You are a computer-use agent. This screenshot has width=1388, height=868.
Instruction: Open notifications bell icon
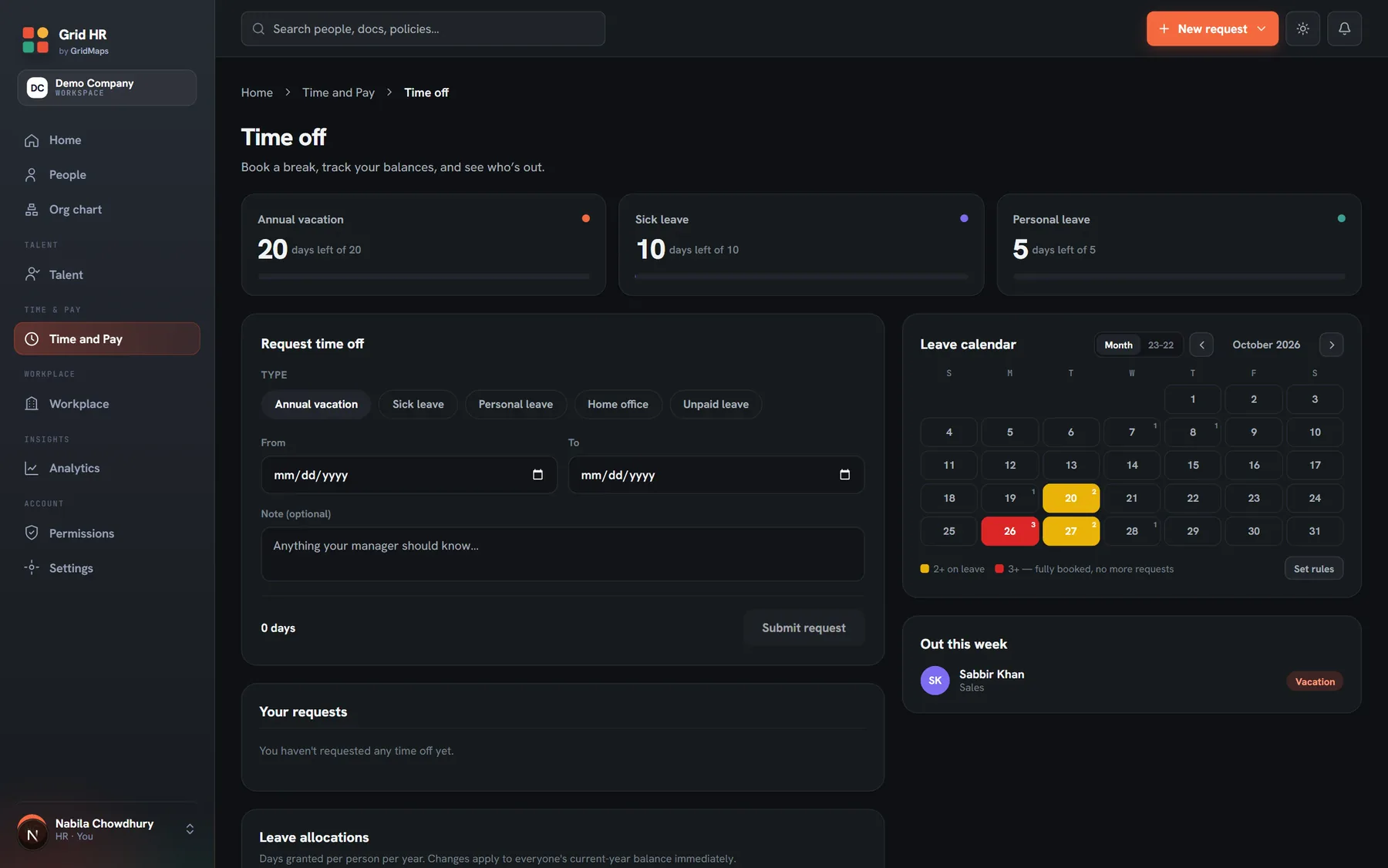coord(1344,29)
